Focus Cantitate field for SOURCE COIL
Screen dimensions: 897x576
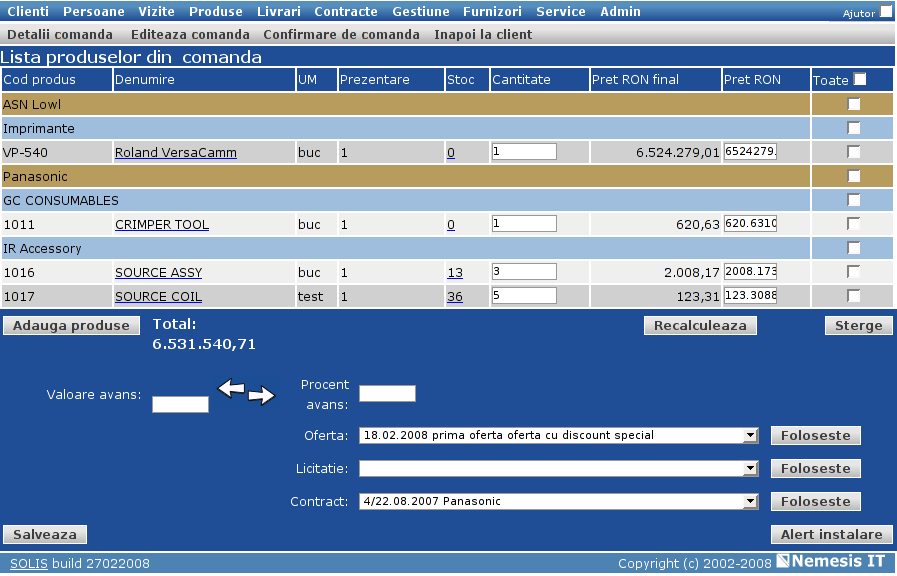[x=524, y=296]
